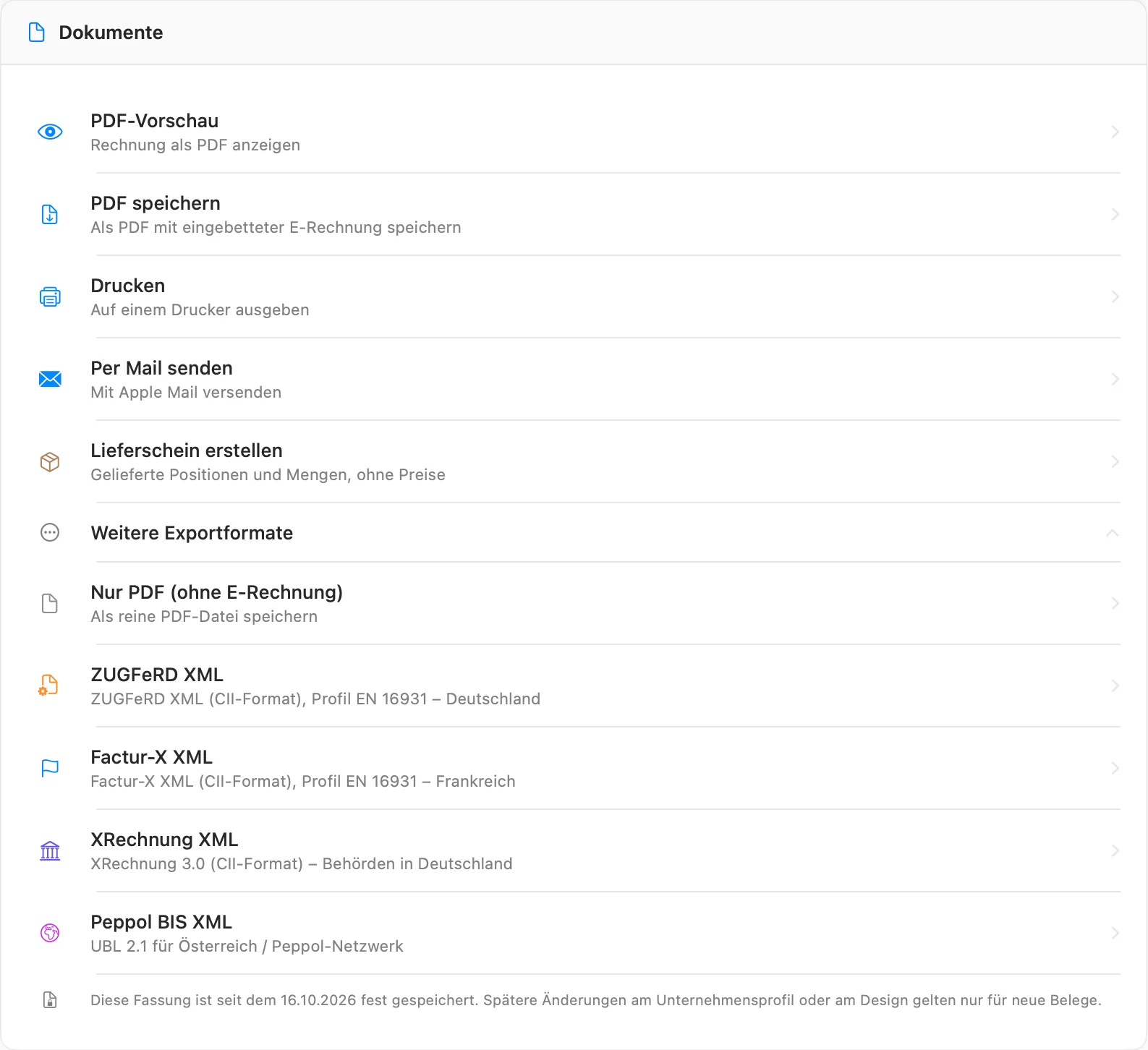Click the locked document icon by Fassung note
1148x1050 pixels.
50,1000
